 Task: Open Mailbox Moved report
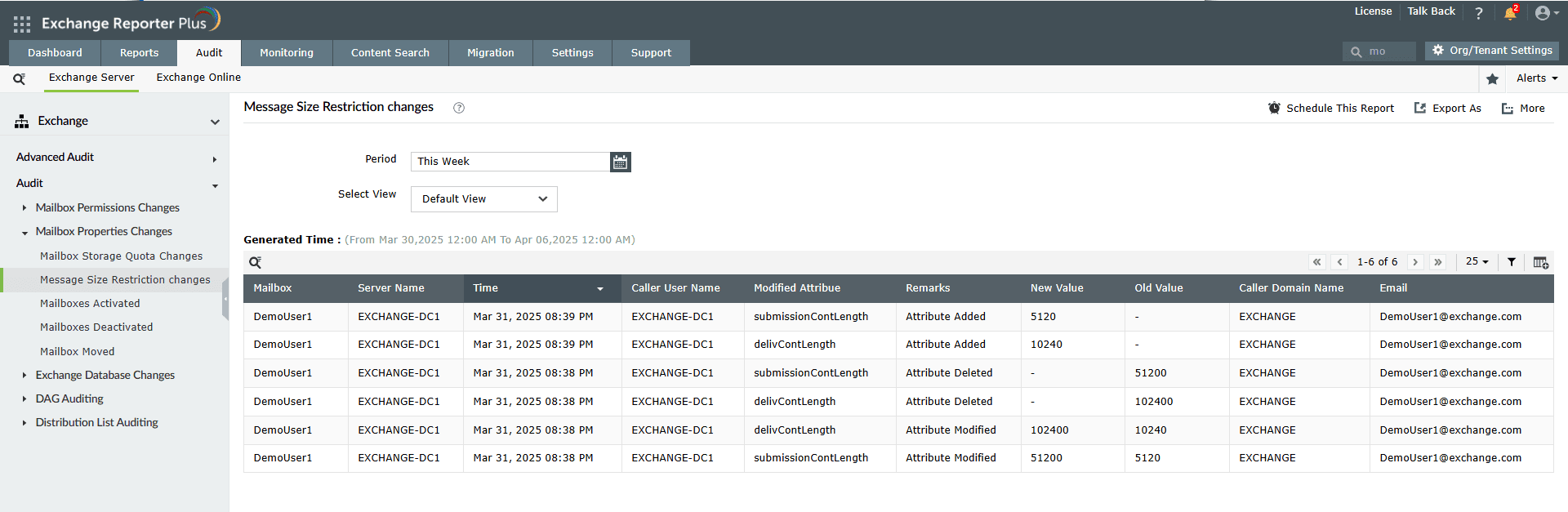coord(77,352)
